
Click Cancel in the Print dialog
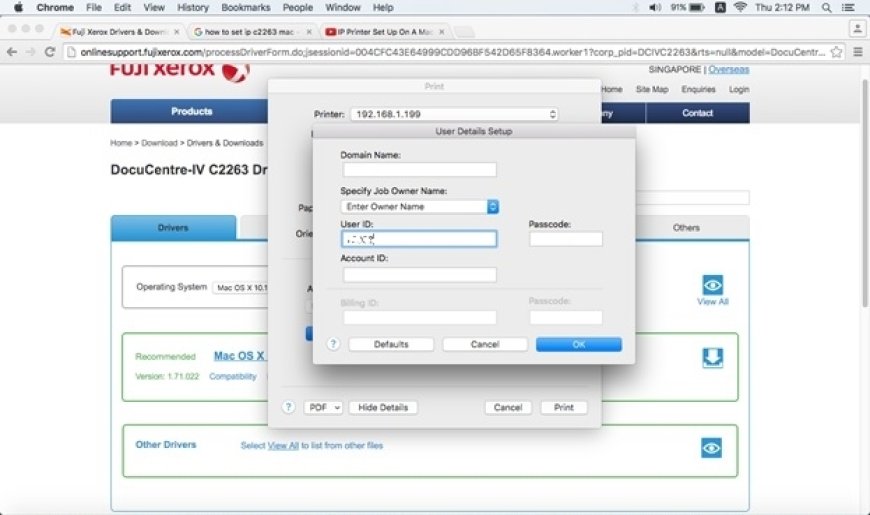pyautogui.click(x=508, y=407)
